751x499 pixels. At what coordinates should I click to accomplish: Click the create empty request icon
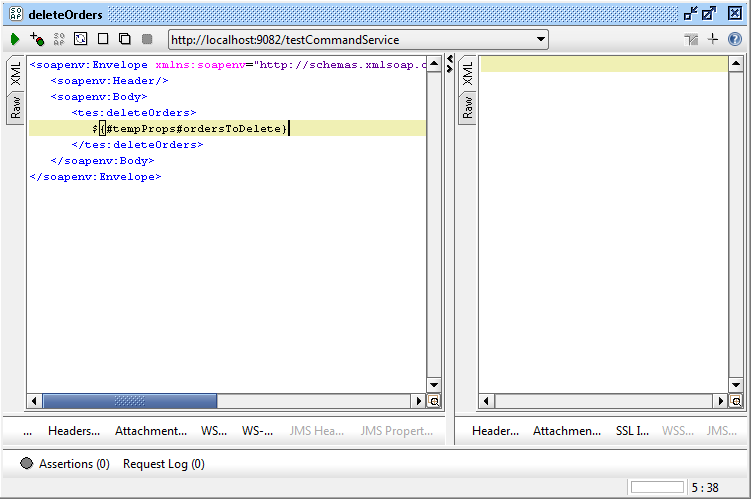[103, 39]
